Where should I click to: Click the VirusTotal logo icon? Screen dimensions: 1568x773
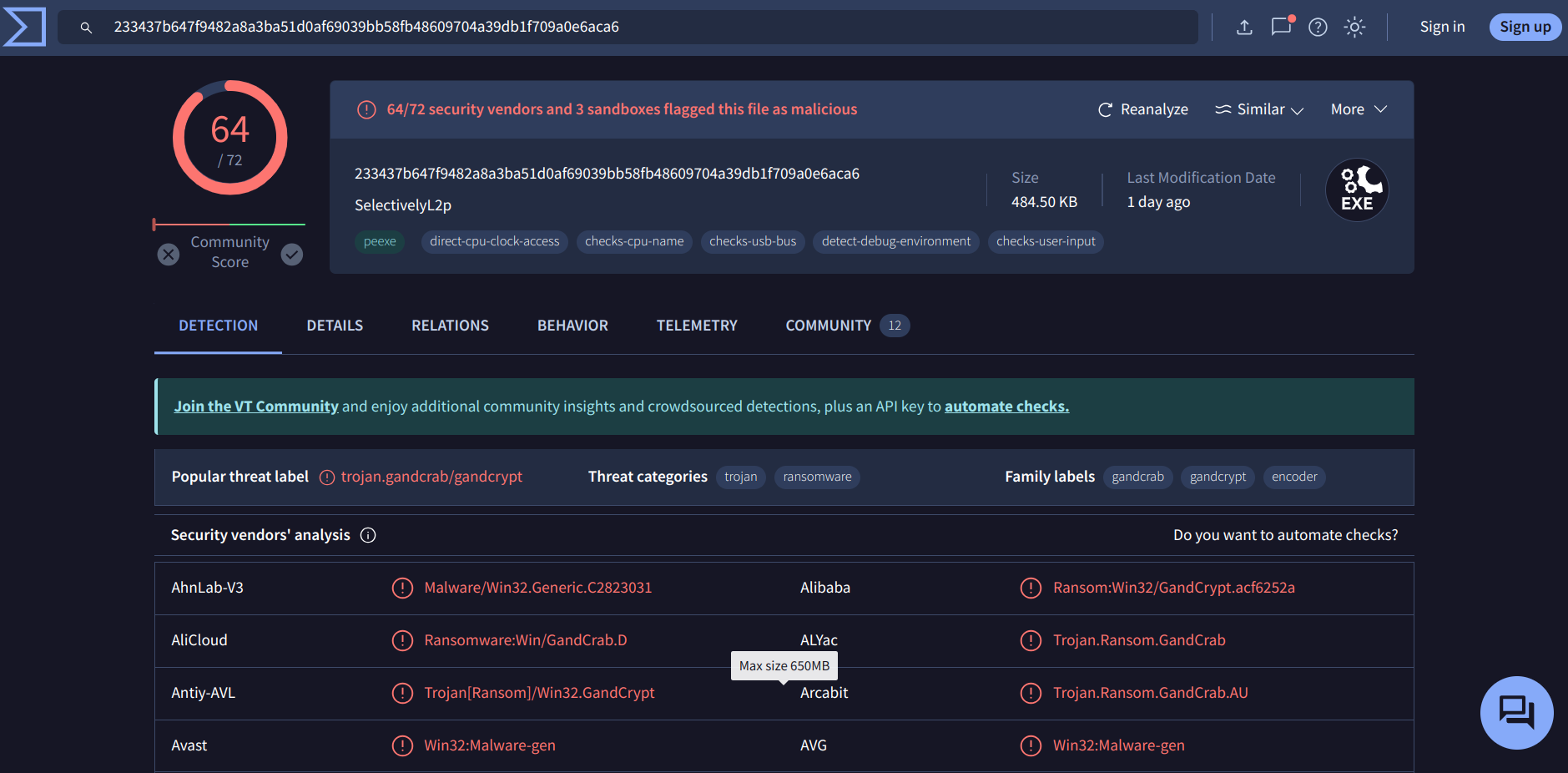[24, 27]
